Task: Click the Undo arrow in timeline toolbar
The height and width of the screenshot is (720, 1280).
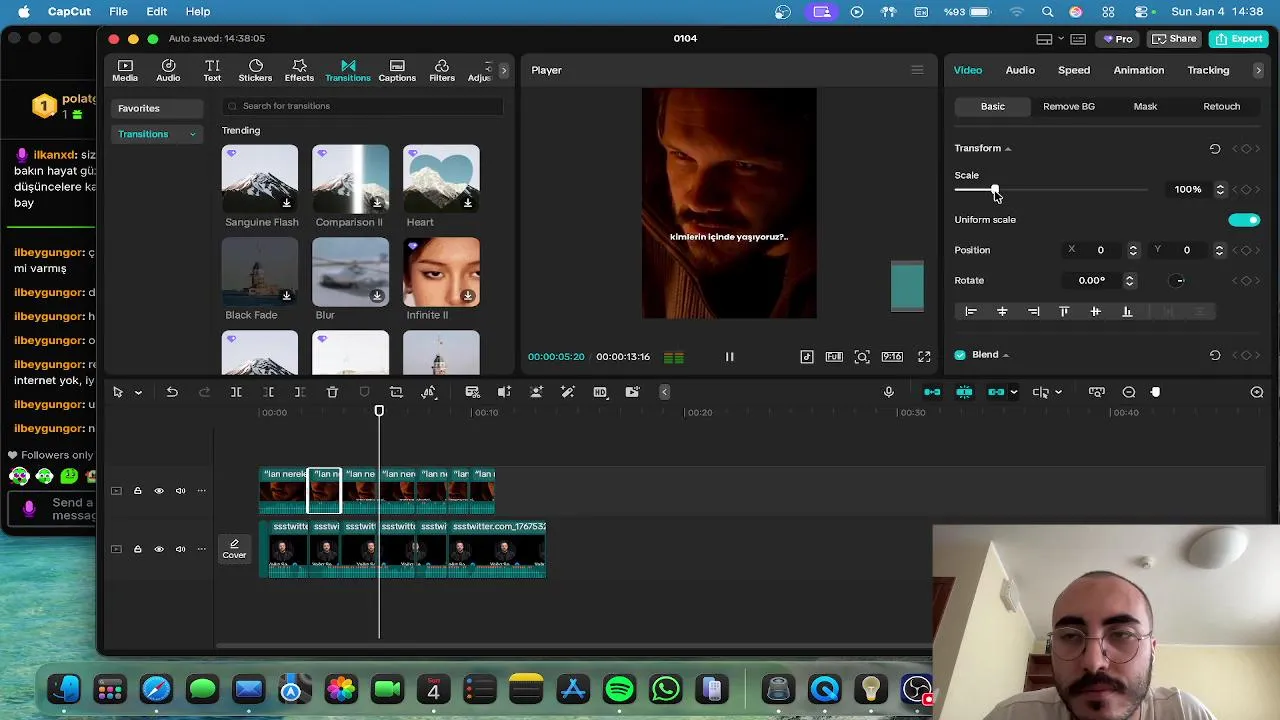Action: (172, 392)
